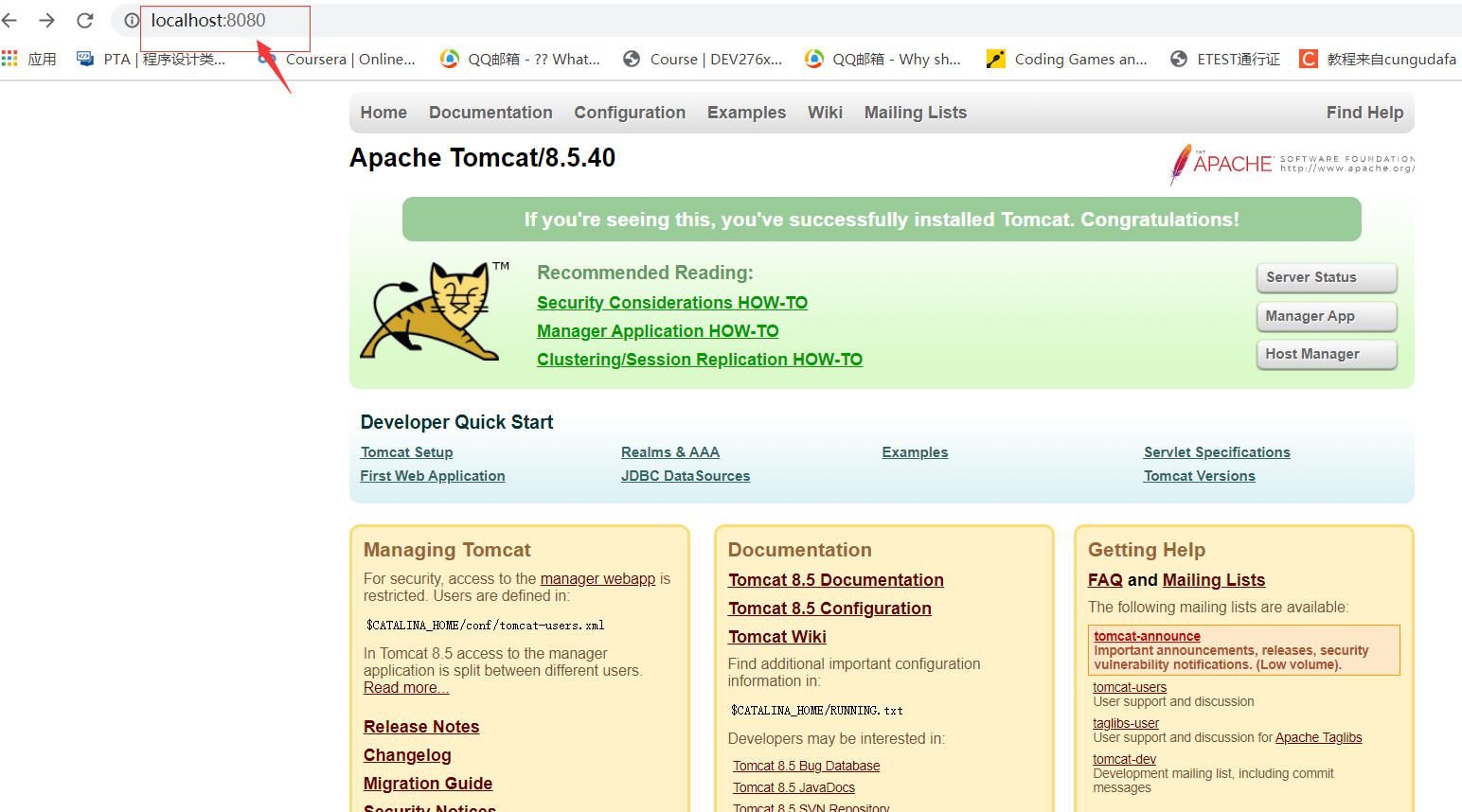
Task: Reload the page with refresh icon
Action: coord(85,20)
